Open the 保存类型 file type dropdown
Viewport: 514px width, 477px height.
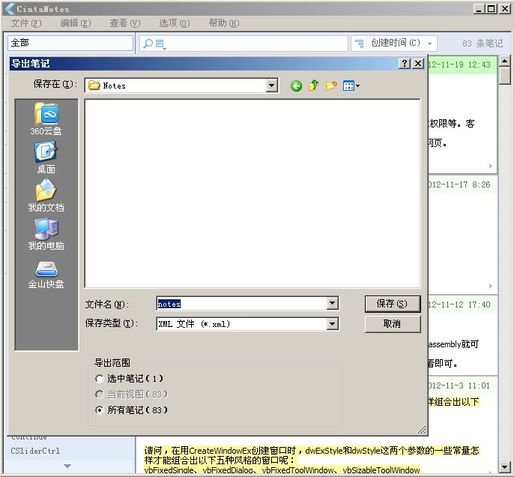pyautogui.click(x=332, y=324)
